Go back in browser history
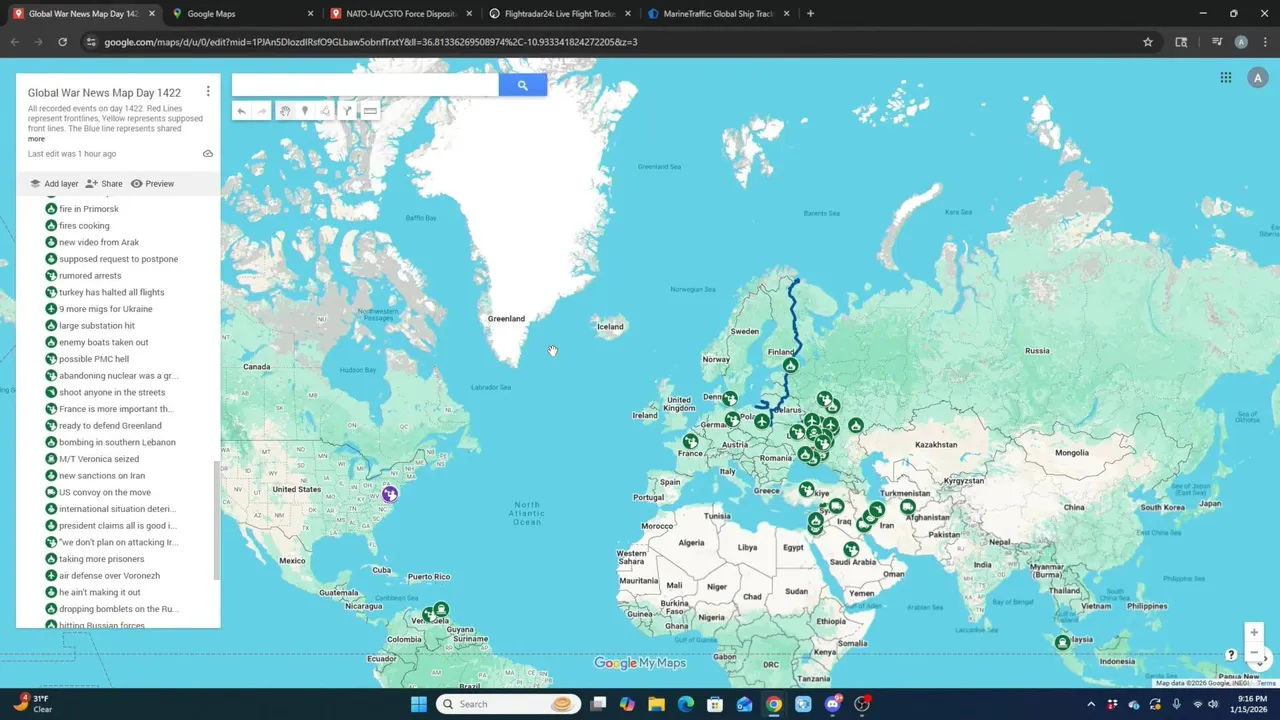The image size is (1280, 720). 15,42
